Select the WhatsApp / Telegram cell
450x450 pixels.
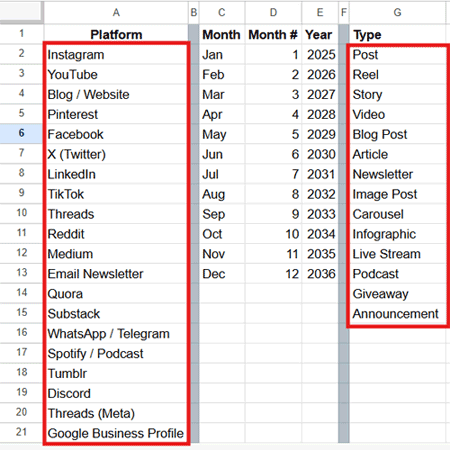116,333
